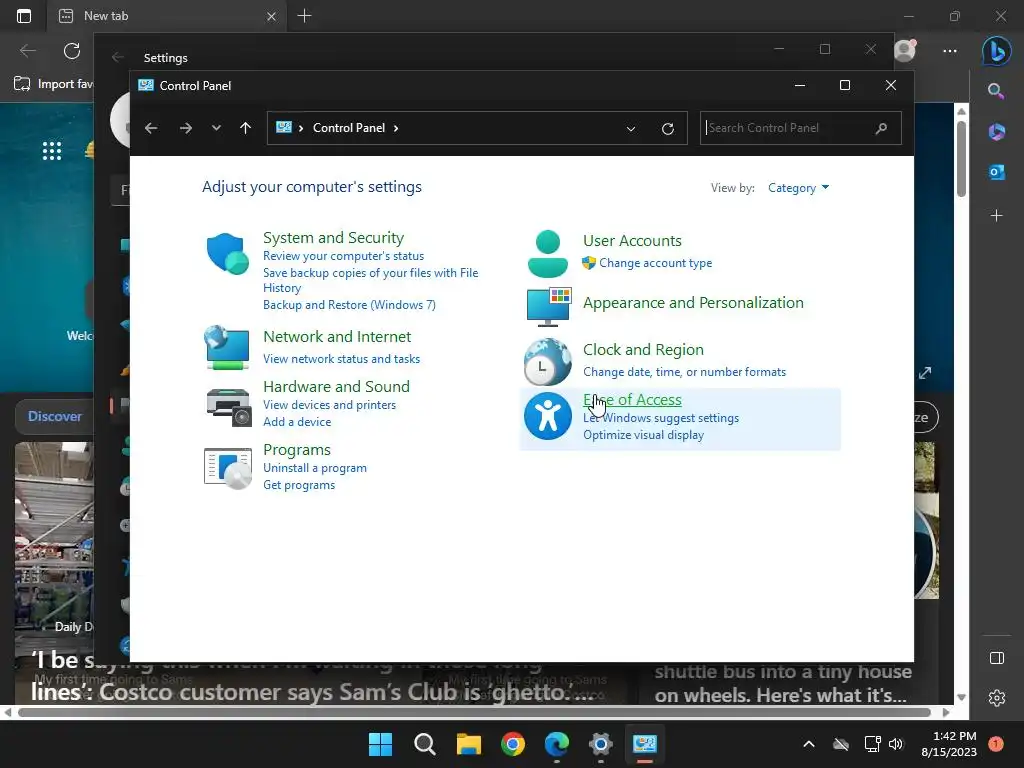This screenshot has width=1024, height=768.
Task: Open volume control in system tray
Action: click(x=896, y=744)
